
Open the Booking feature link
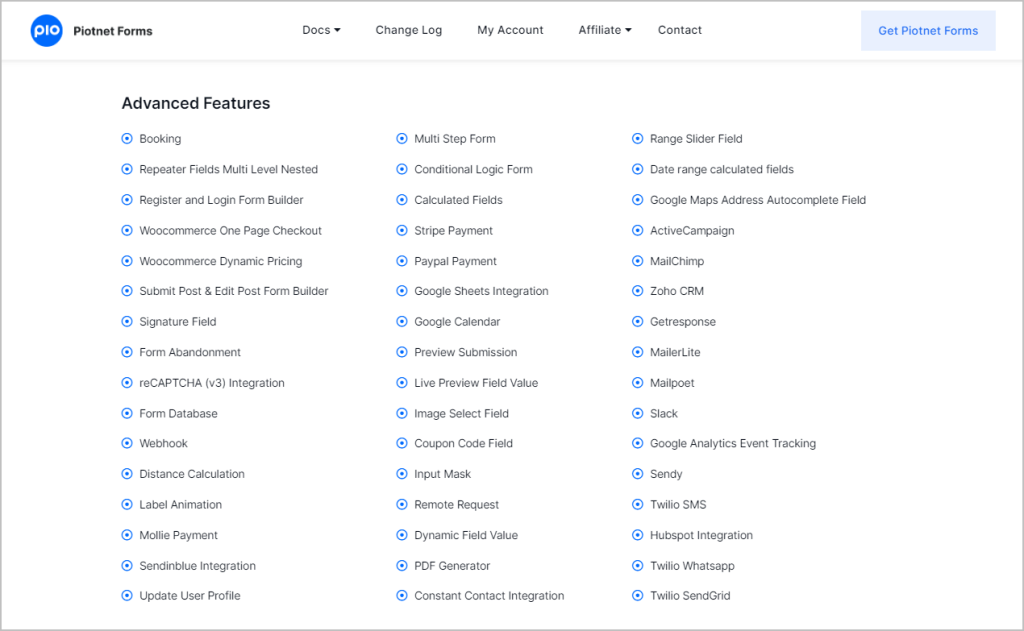[x=160, y=138]
